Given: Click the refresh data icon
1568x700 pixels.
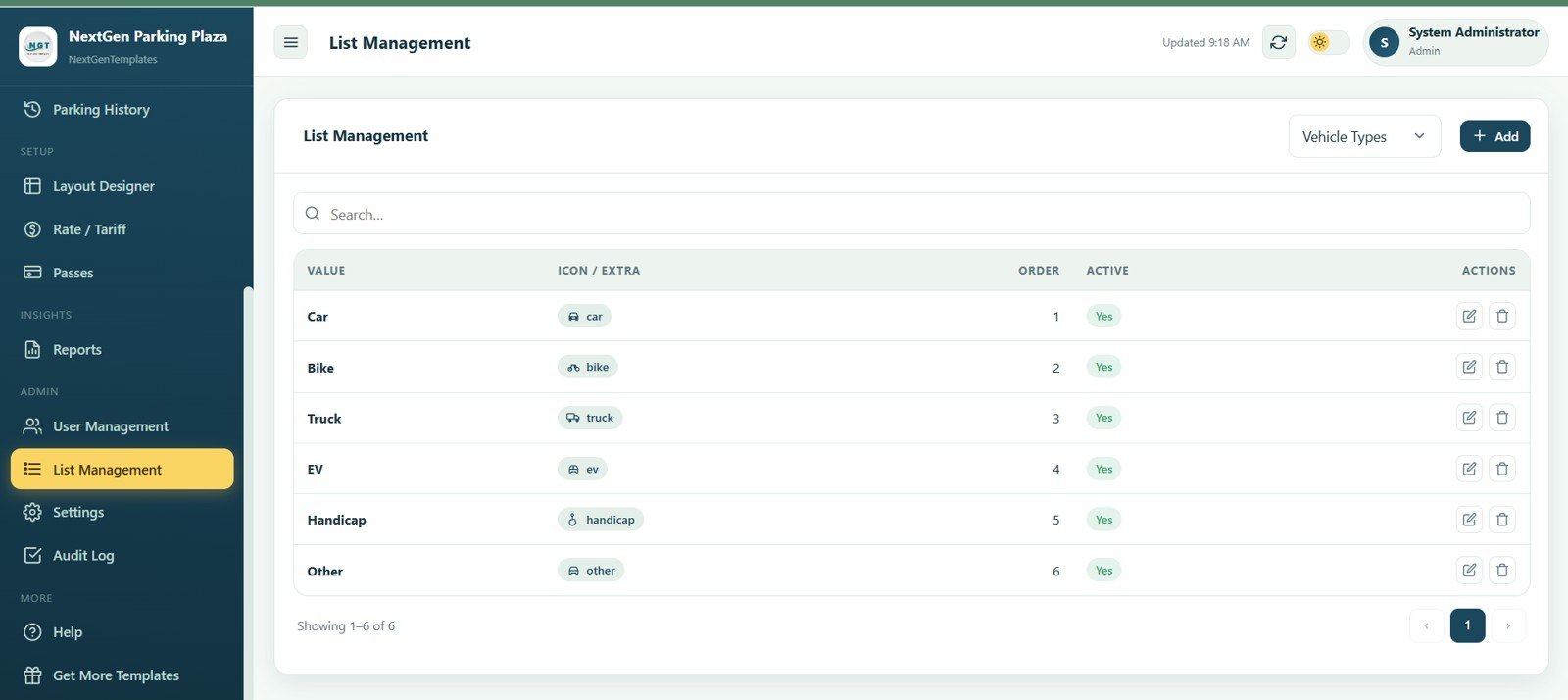Looking at the screenshot, I should (x=1279, y=42).
